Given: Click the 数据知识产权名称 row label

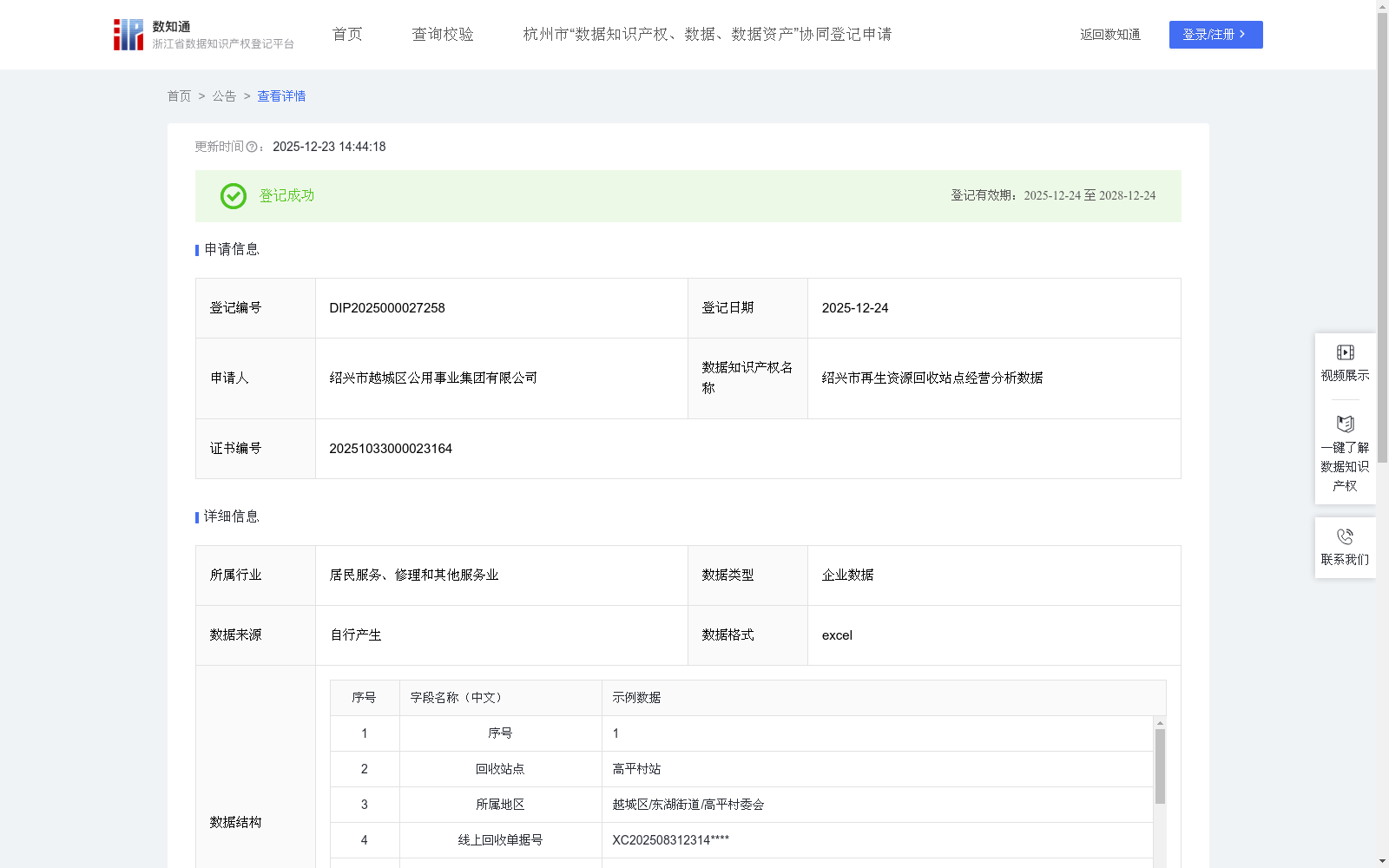Looking at the screenshot, I should pos(747,378).
